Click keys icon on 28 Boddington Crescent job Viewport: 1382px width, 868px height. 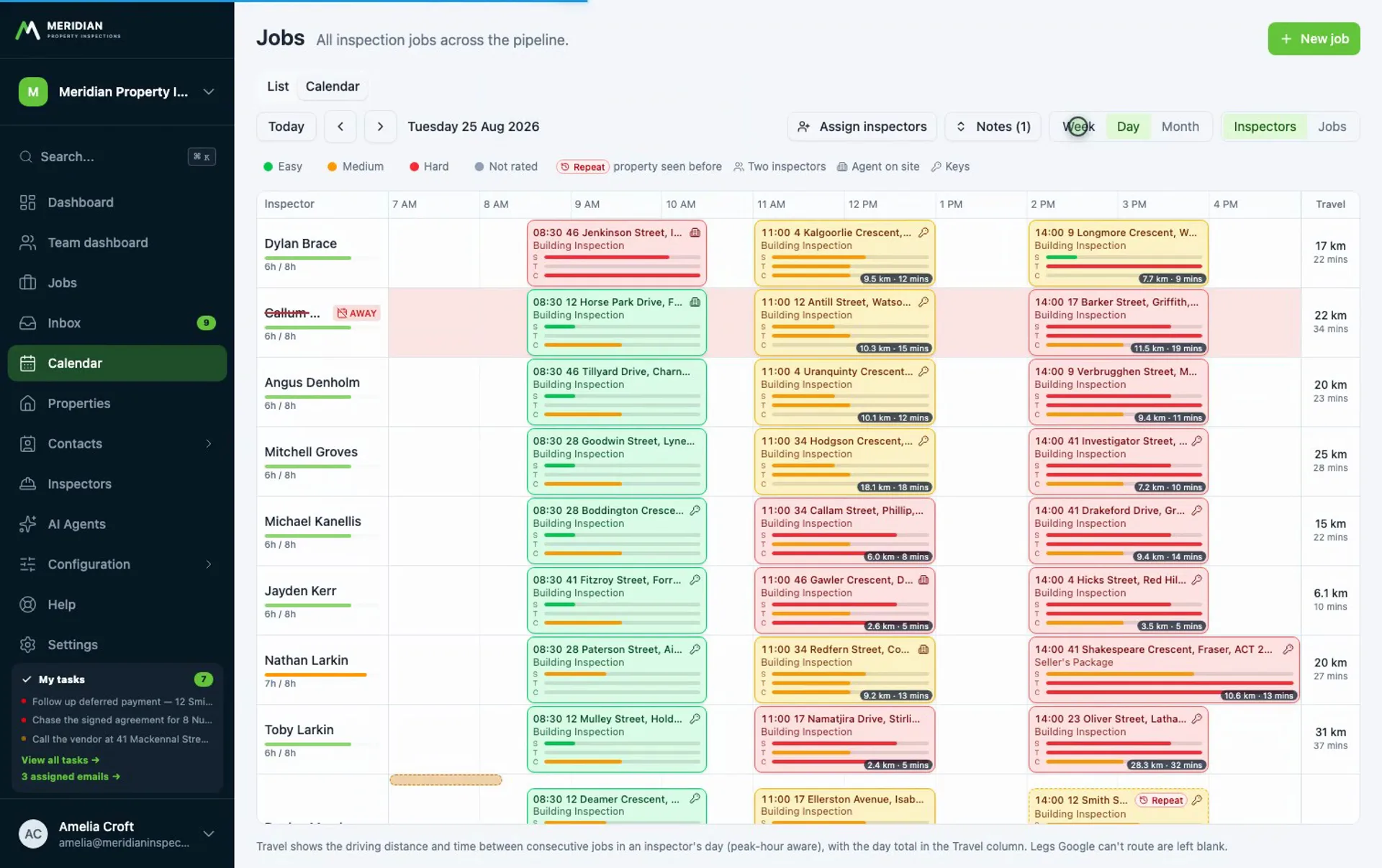[695, 510]
